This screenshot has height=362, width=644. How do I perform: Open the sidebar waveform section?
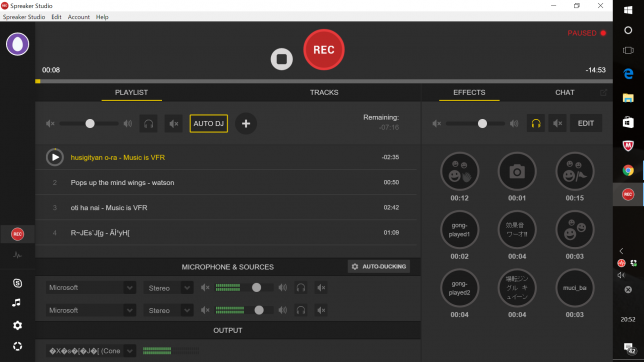click(x=17, y=255)
